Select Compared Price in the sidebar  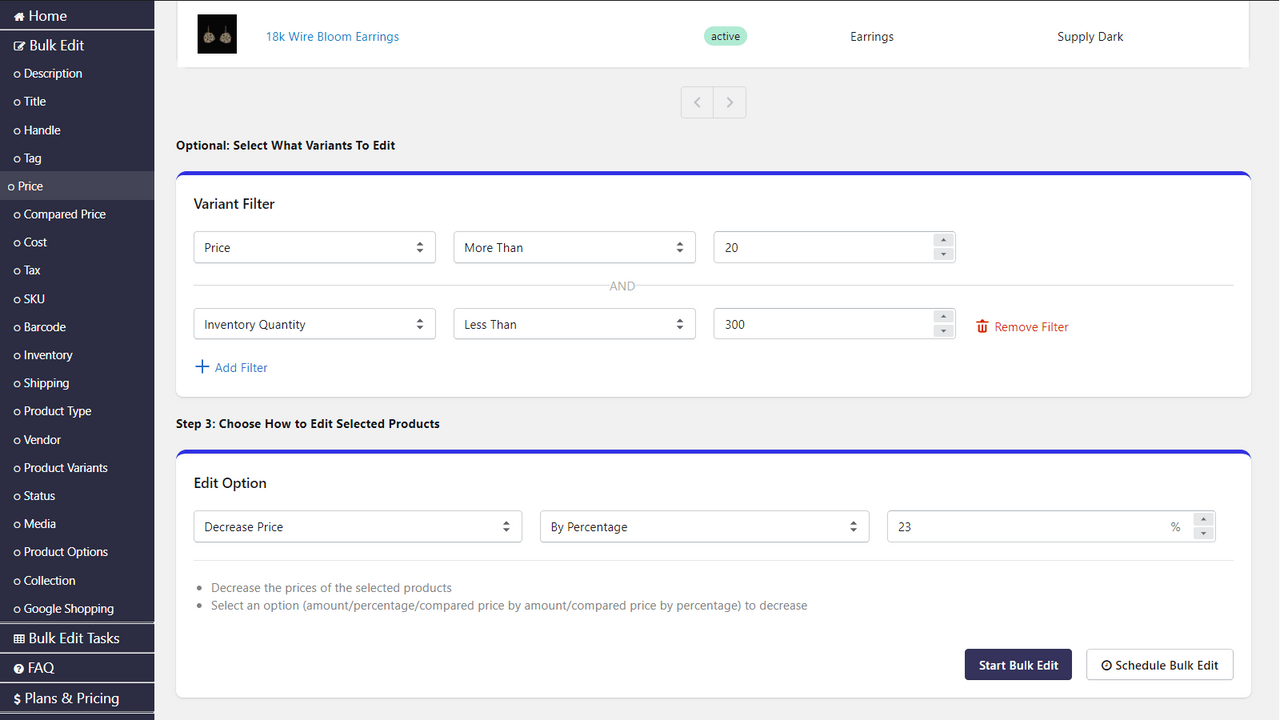tap(60, 214)
